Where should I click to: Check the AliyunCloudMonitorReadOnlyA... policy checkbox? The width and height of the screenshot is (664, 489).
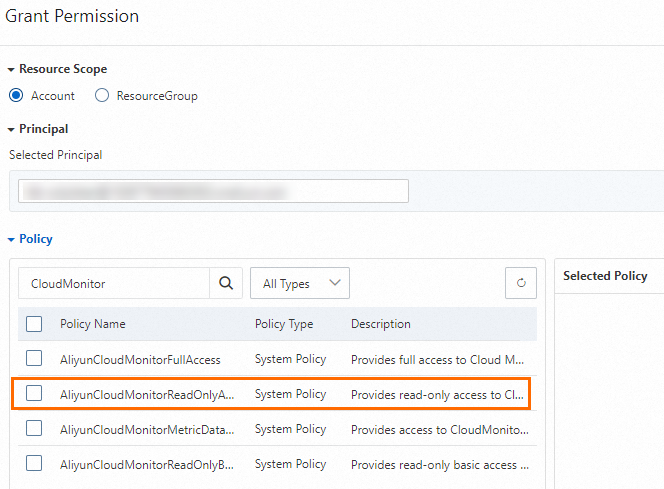pyautogui.click(x=34, y=393)
